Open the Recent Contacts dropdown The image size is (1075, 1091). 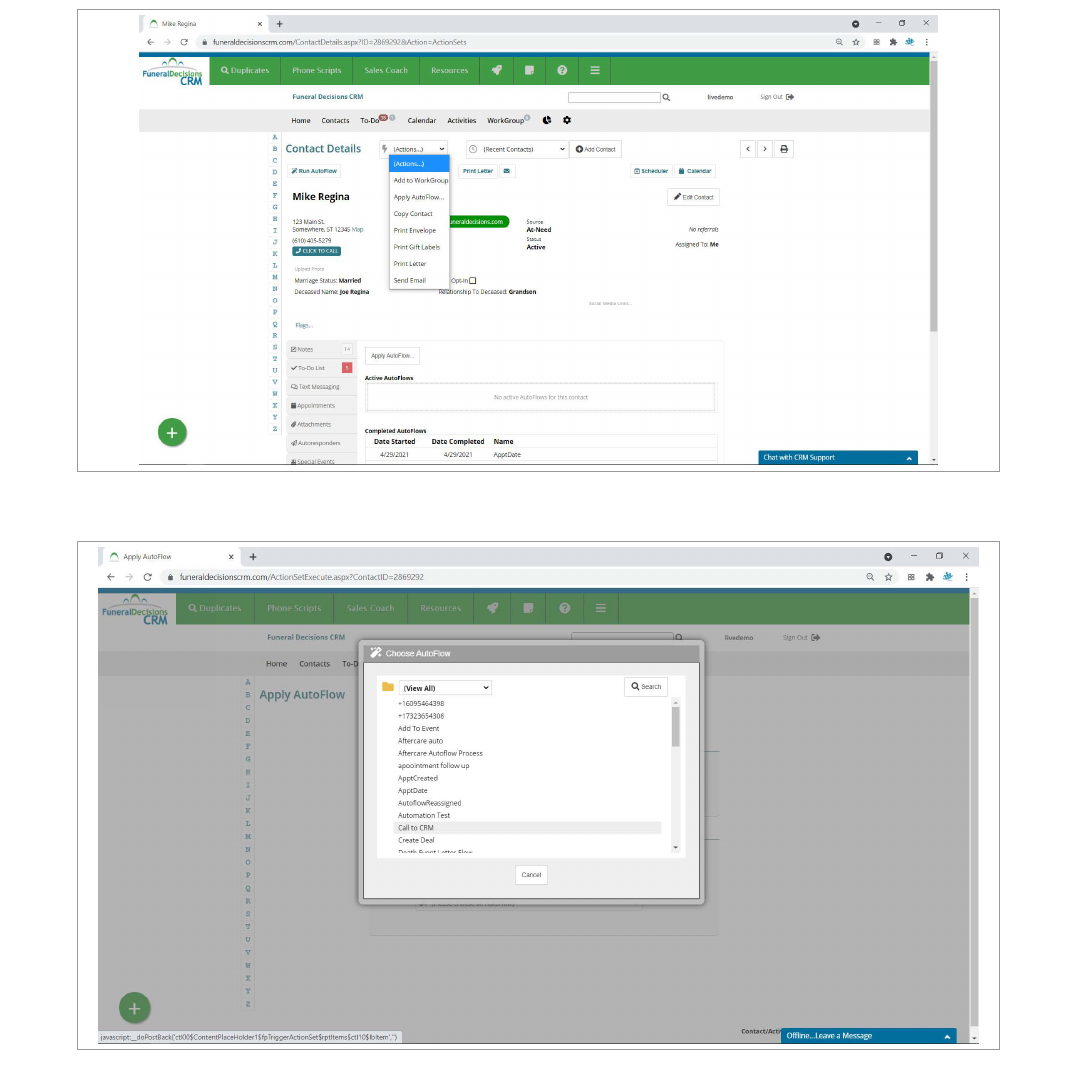point(517,149)
